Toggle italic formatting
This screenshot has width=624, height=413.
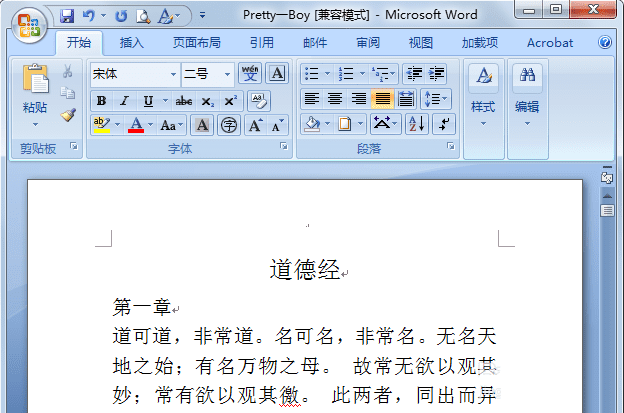125,101
